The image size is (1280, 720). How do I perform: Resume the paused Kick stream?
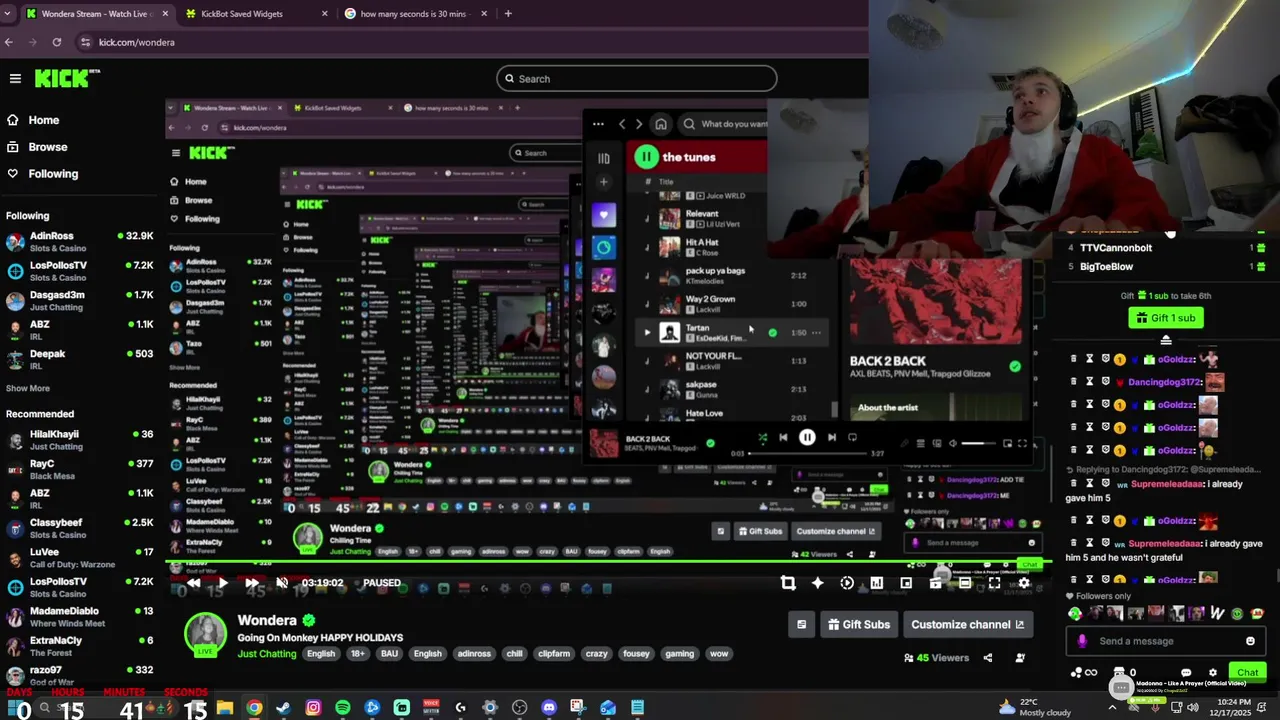tap(222, 583)
